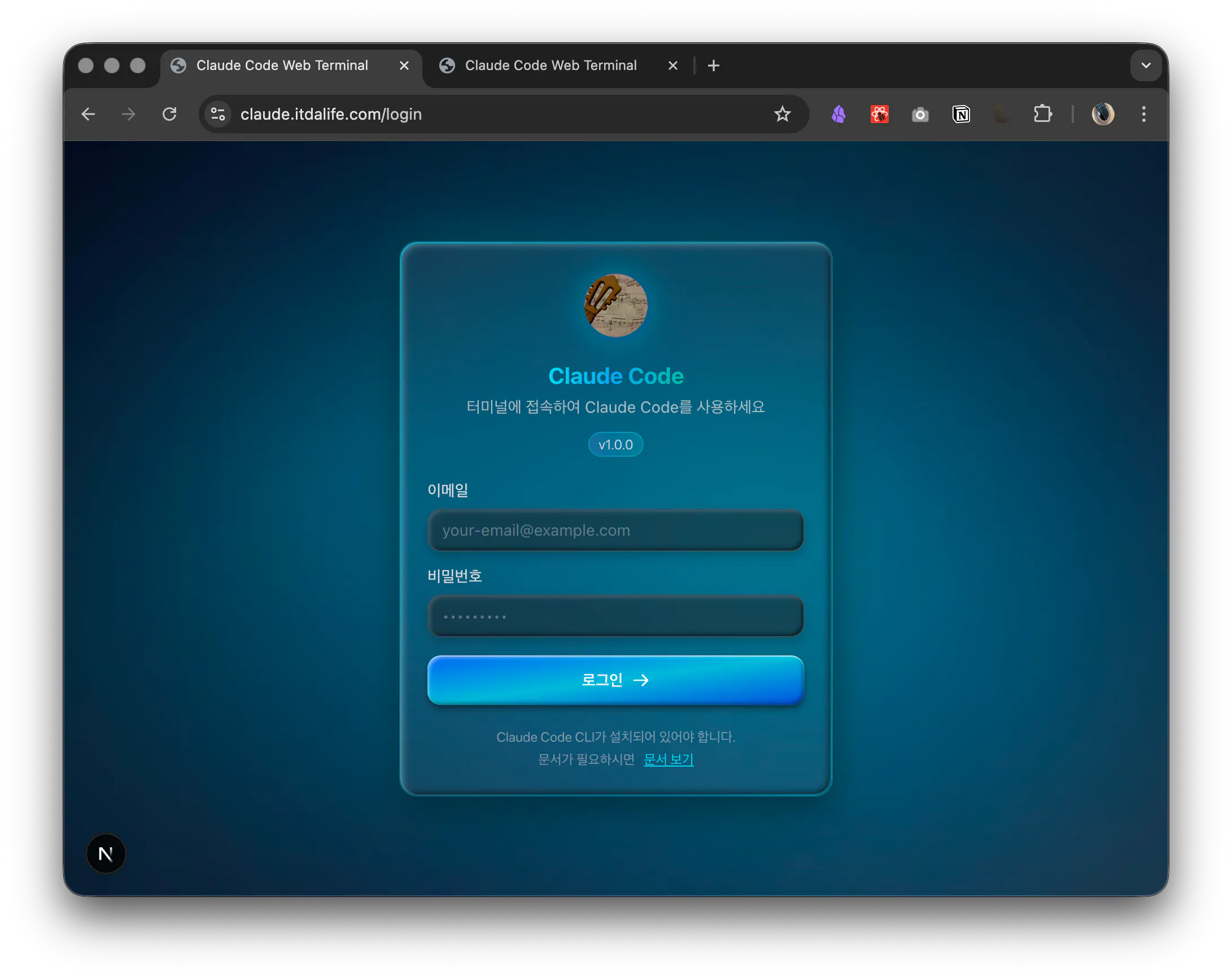Open the Next.js dev tools badge
Screen dimensions: 1232x980
pos(106,854)
